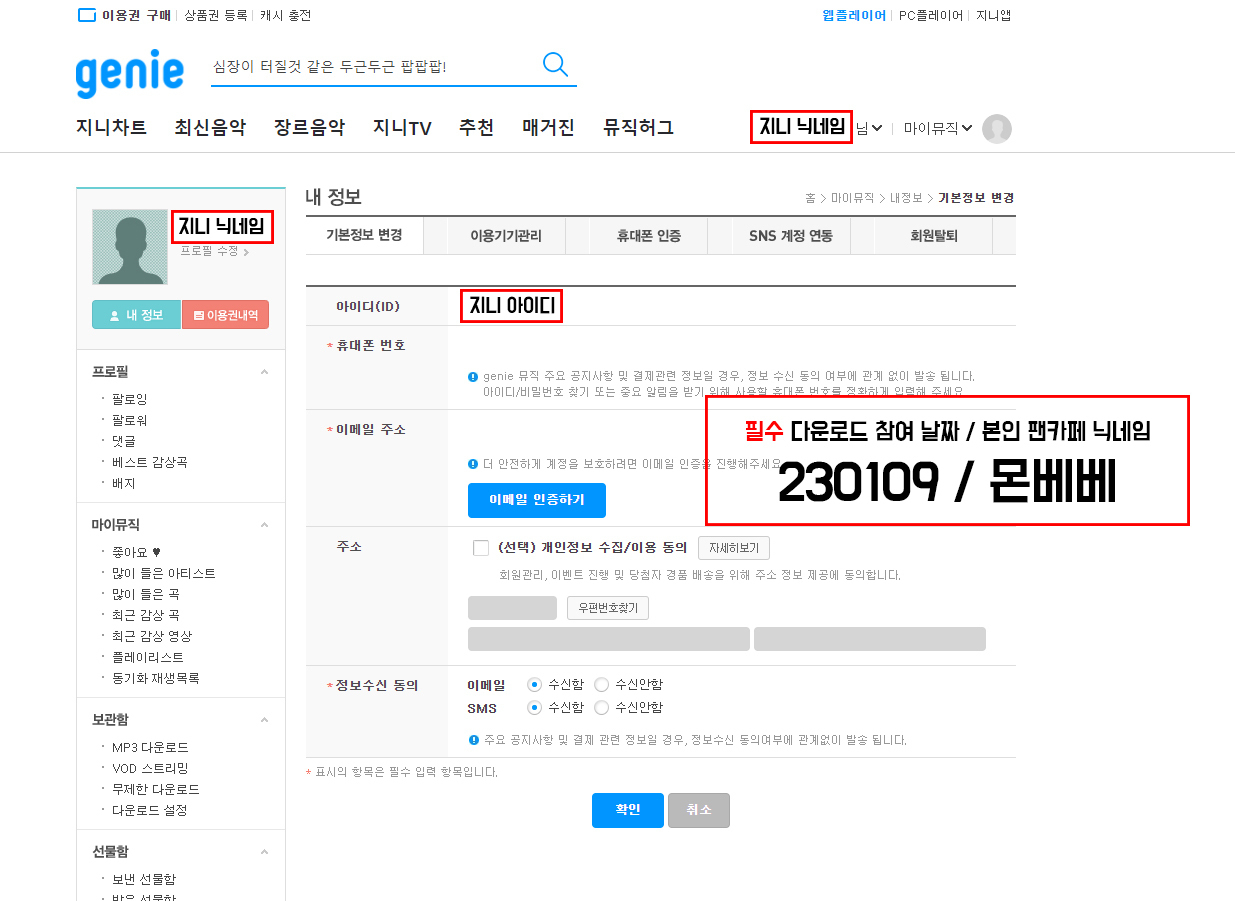Open VOD 스트리밍 link
This screenshot has width=1235, height=901.
150,768
